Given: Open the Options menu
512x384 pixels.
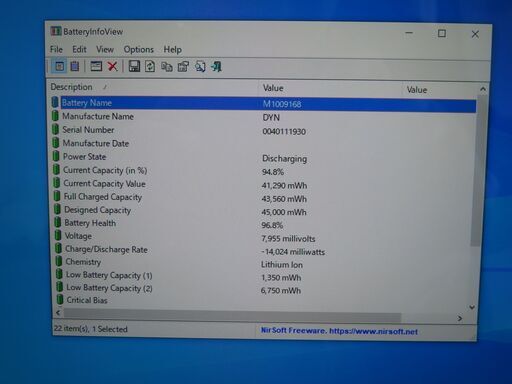Looking at the screenshot, I should click(x=139, y=49).
